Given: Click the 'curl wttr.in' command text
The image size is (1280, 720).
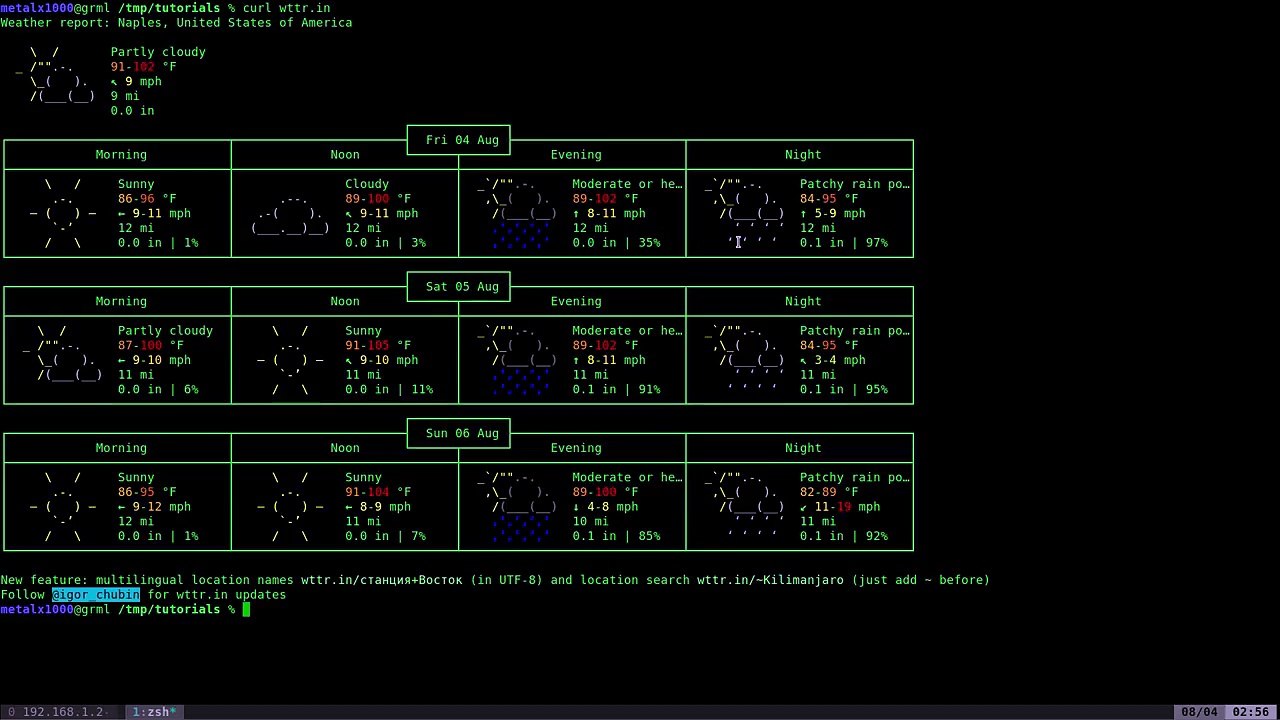Looking at the screenshot, I should pos(286,8).
